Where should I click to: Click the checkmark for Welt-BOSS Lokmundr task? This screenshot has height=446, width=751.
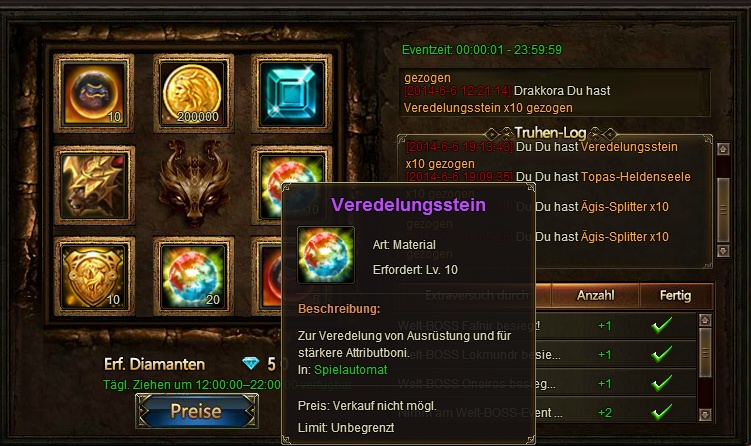(661, 355)
